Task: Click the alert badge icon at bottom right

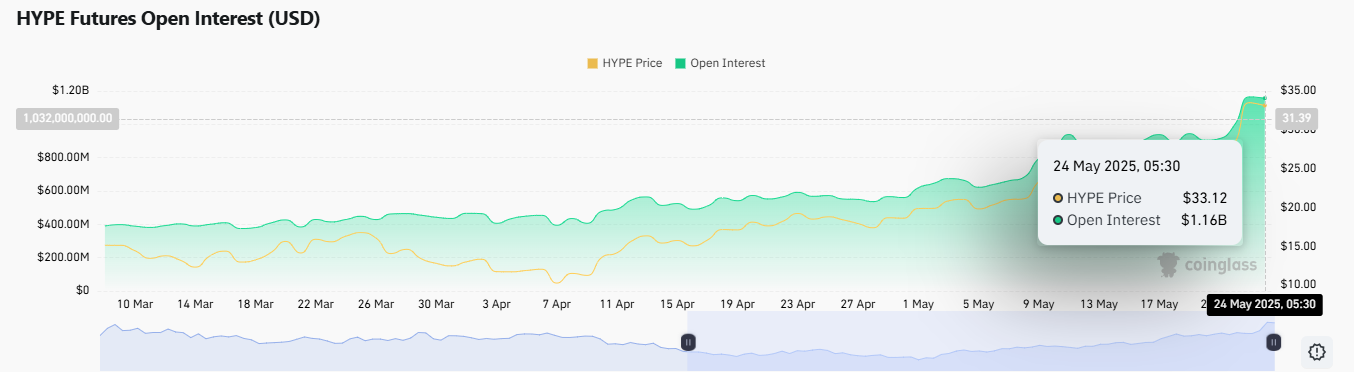Action: 1316,352
